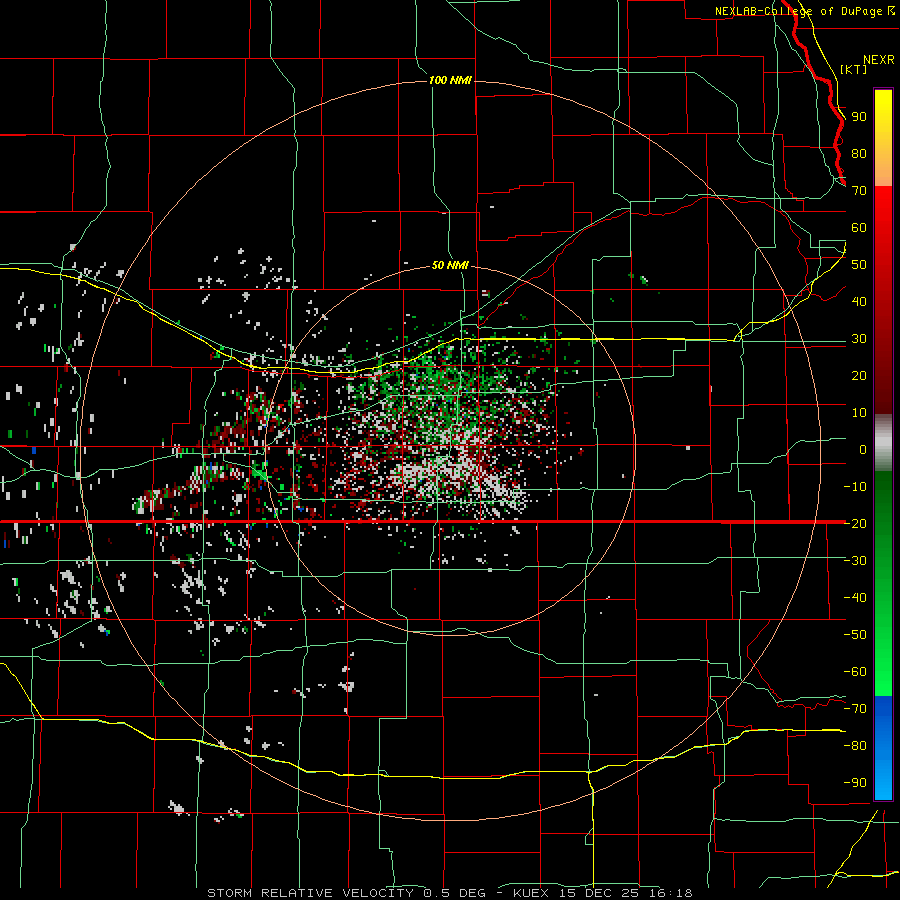Click the 50 NMI range ring label

tap(450, 265)
